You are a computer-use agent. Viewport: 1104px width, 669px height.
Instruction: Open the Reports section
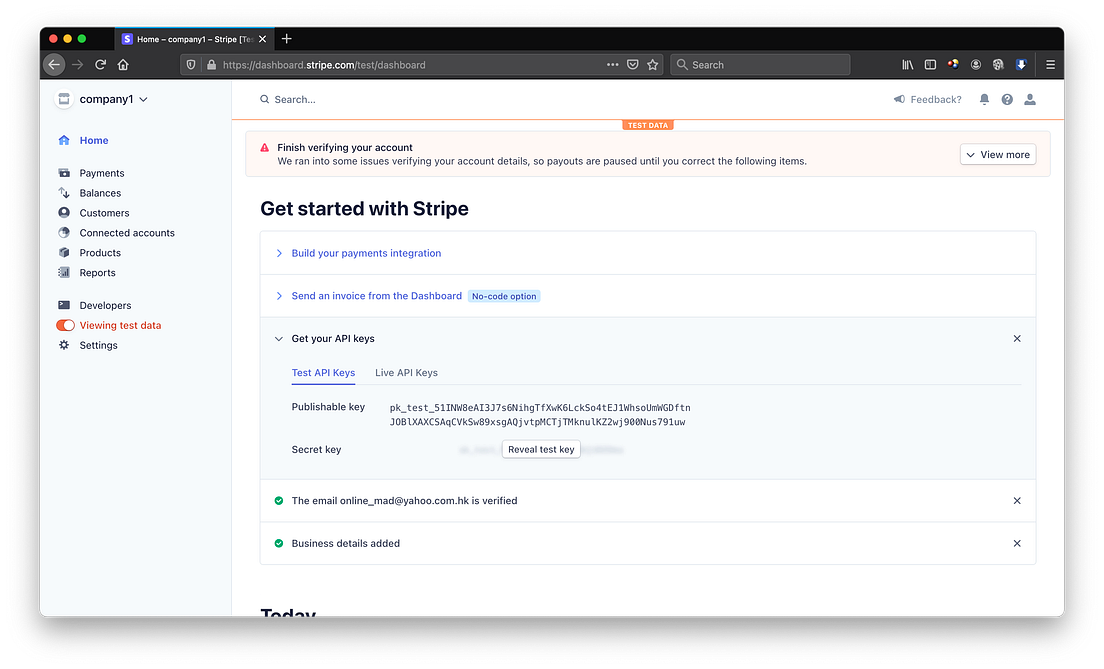pos(96,272)
